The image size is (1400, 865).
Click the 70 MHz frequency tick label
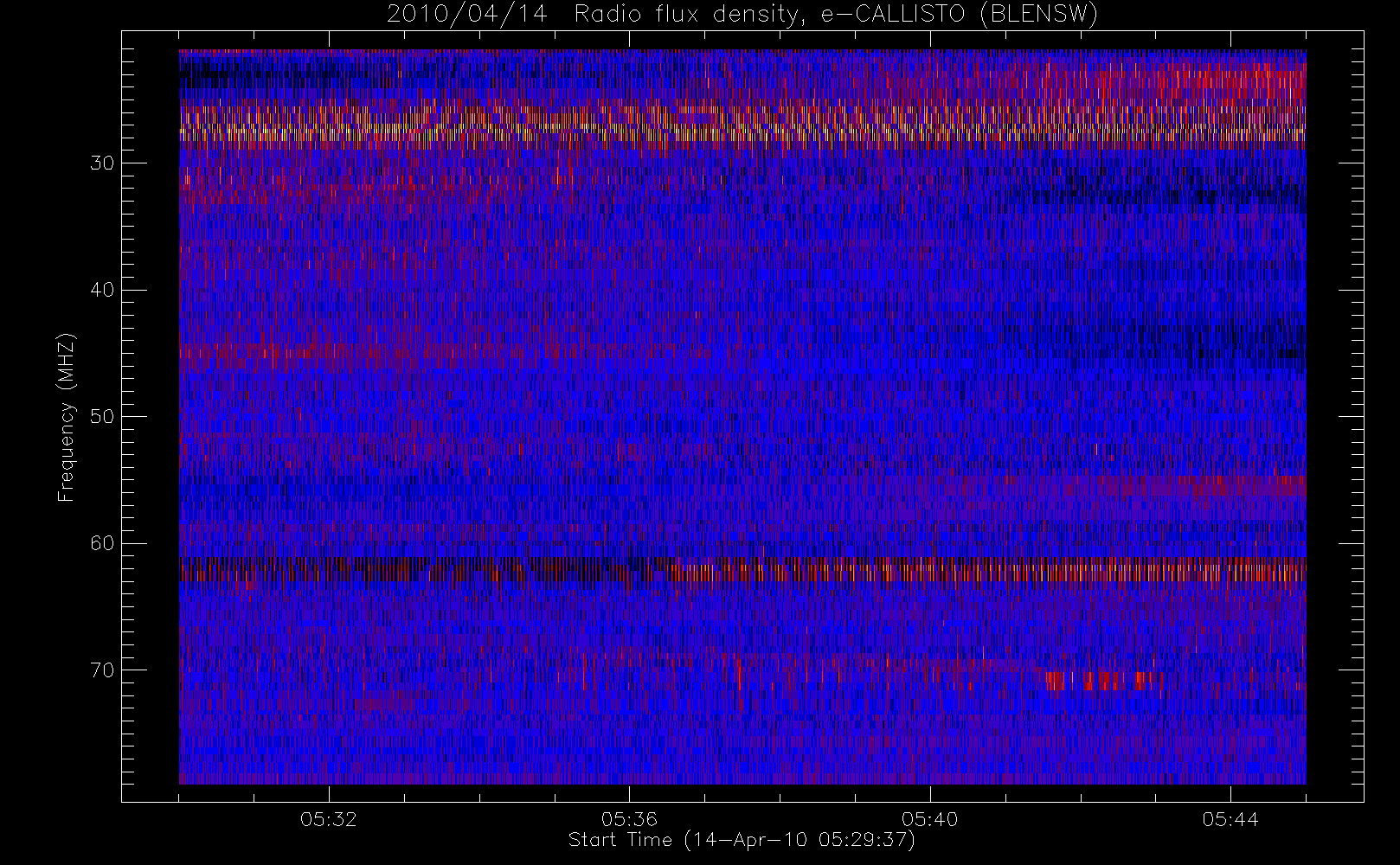[102, 670]
